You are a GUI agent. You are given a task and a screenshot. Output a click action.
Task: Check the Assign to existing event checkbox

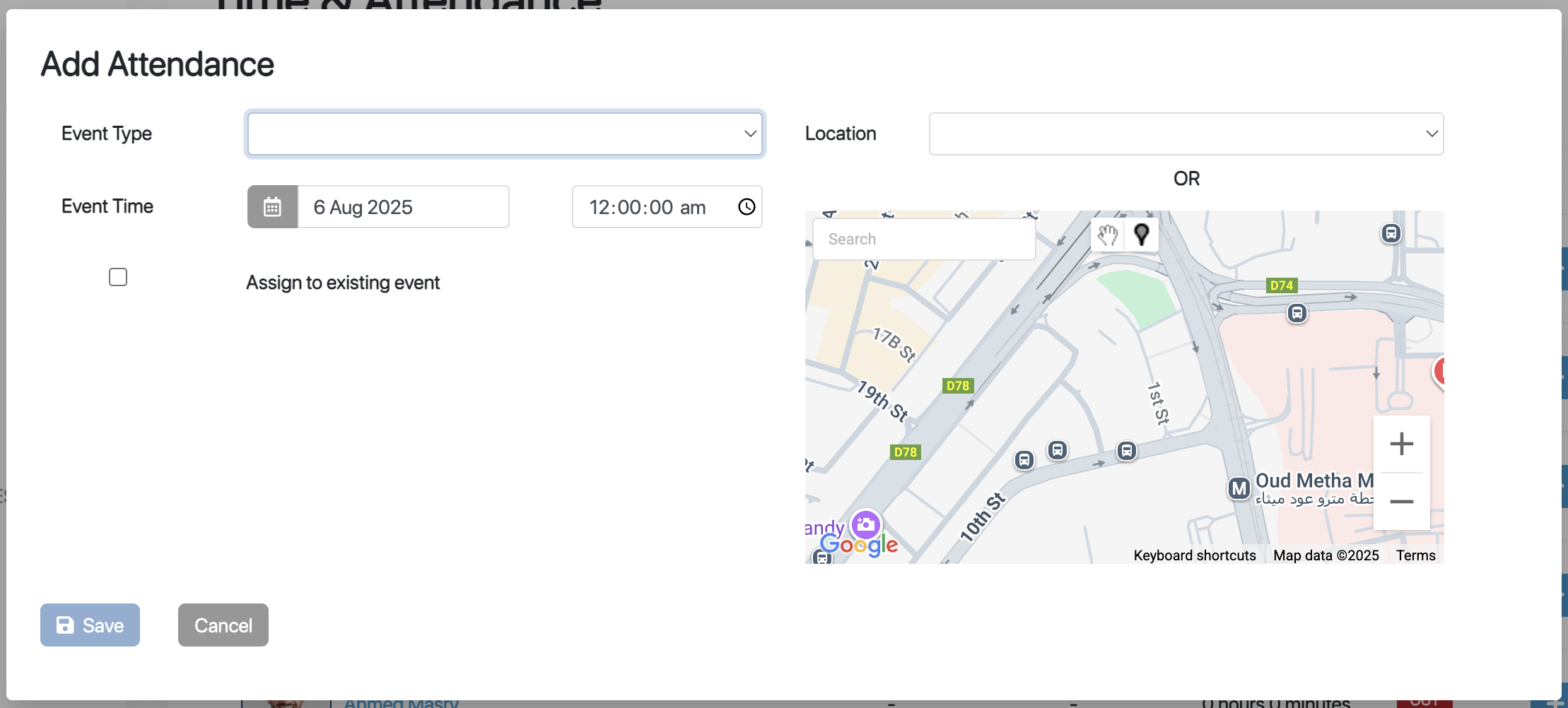point(117,277)
